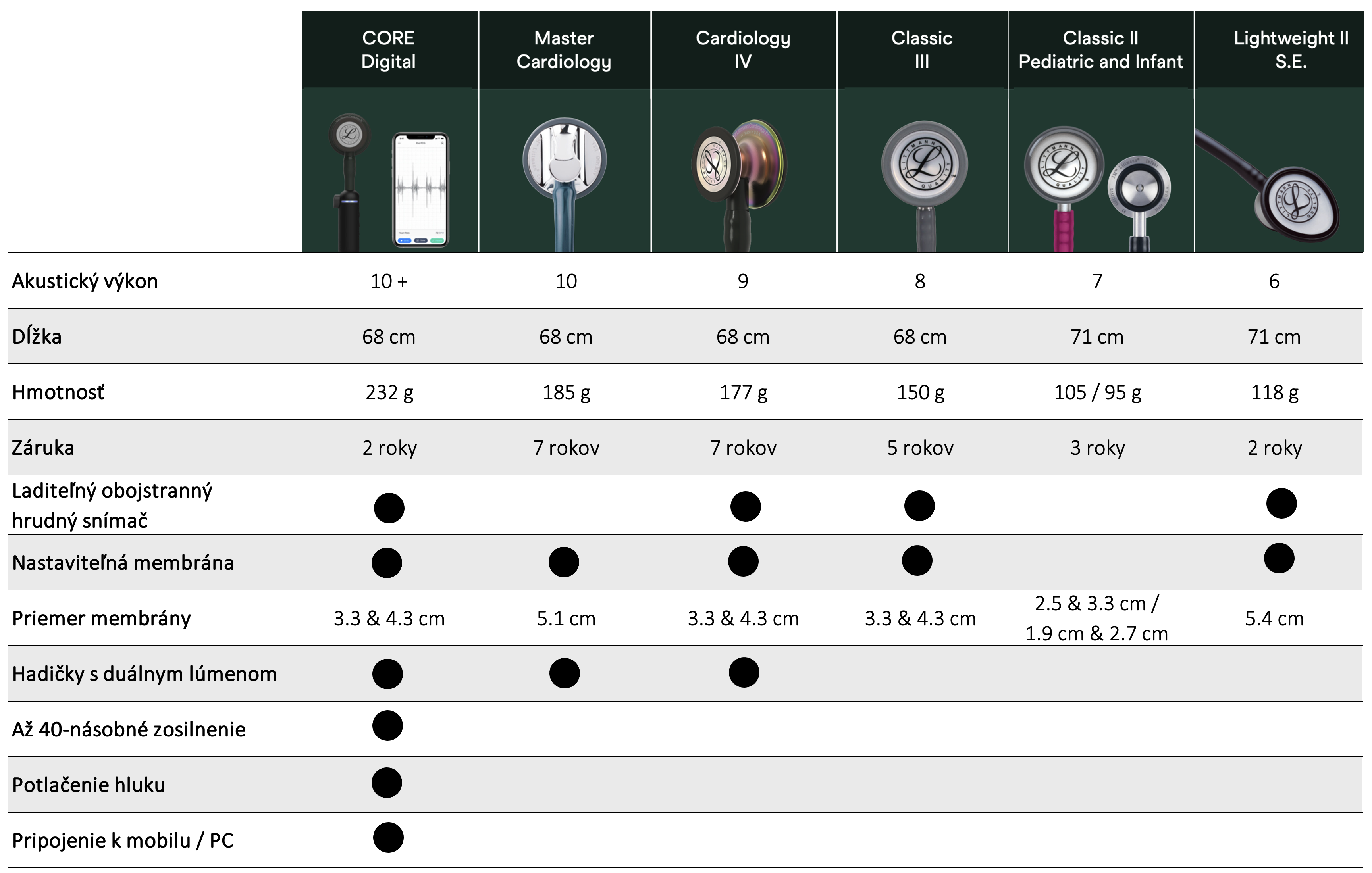The height and width of the screenshot is (873, 1372).
Task: Click the smartphone waveform image
Action: tap(422, 189)
